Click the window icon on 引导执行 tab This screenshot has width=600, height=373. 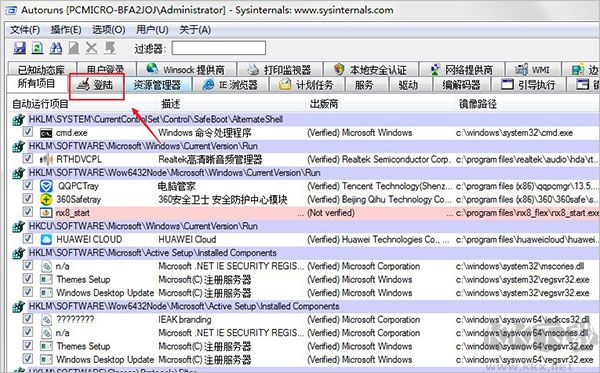(507, 84)
